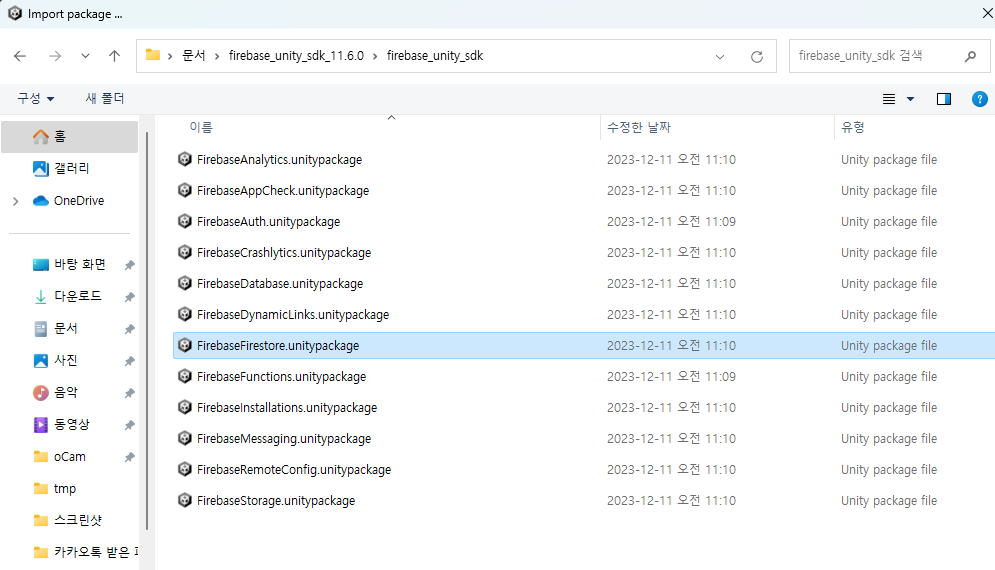Sort by the 수정한 날짜 column header
The image size is (995, 570).
(x=638, y=127)
